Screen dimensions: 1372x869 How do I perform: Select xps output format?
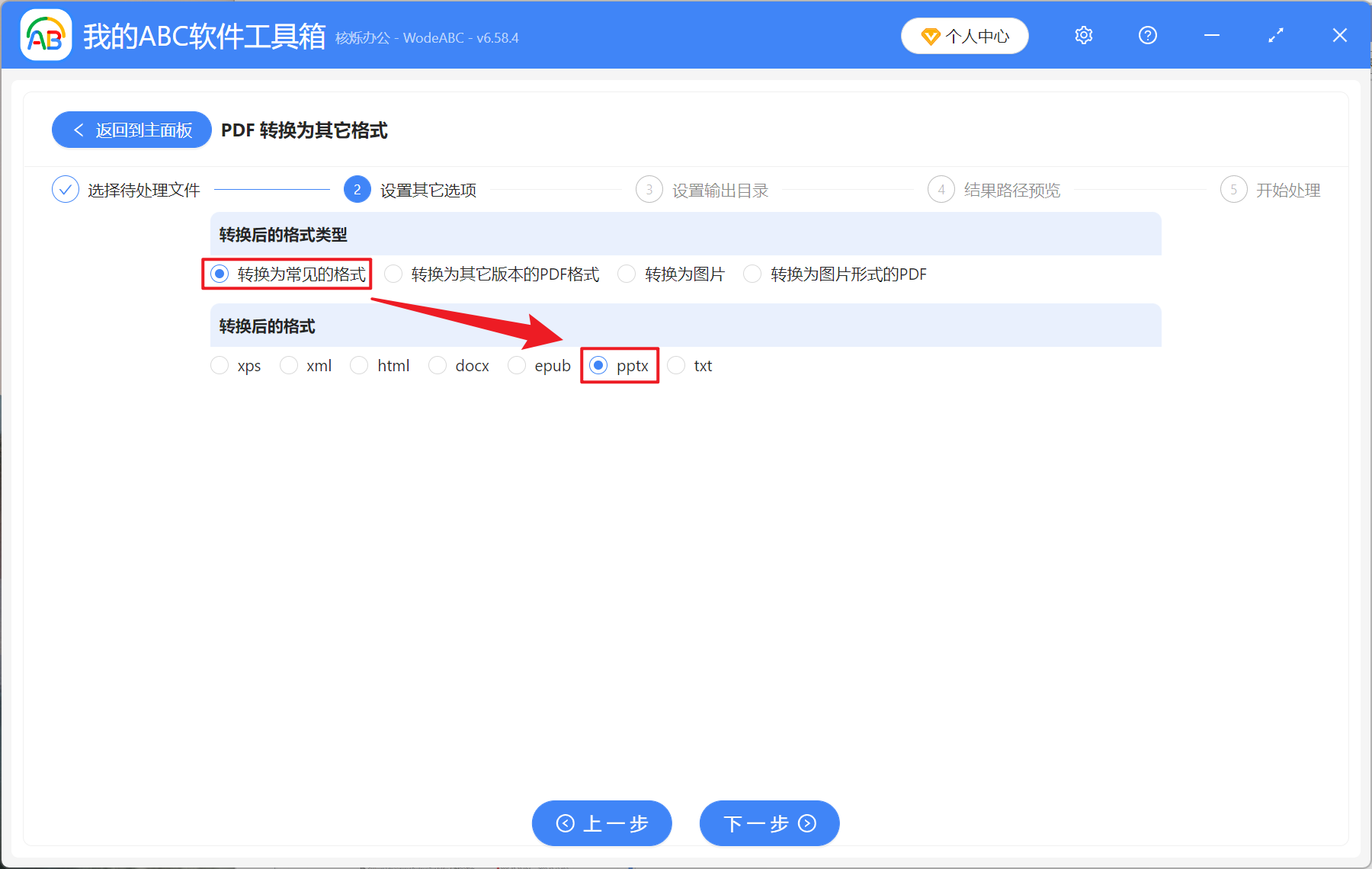220,365
